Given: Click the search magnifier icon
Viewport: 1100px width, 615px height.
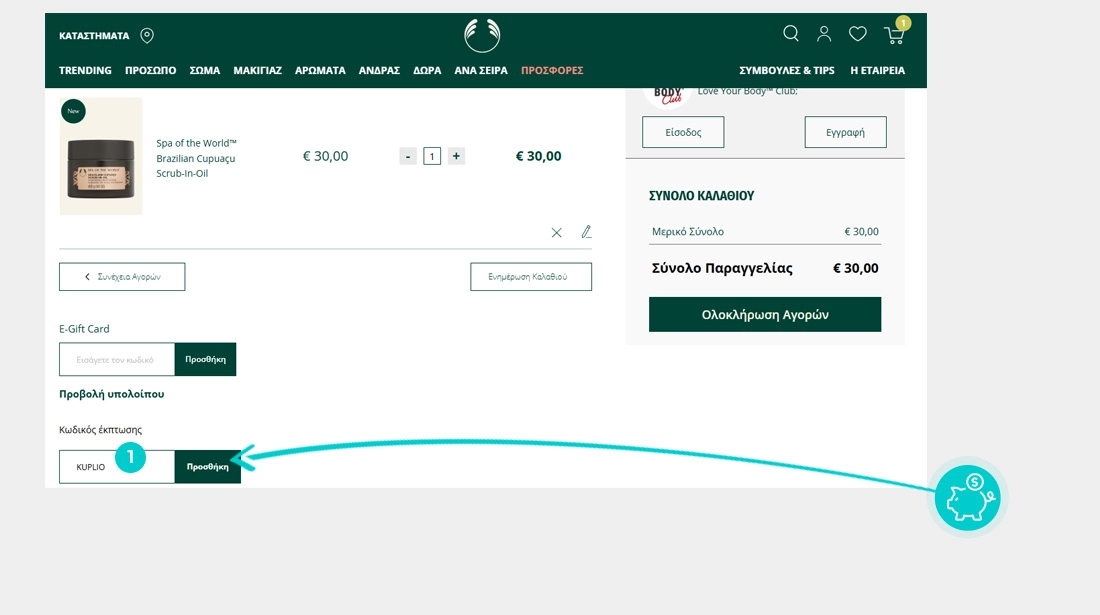Looking at the screenshot, I should pyautogui.click(x=790, y=34).
